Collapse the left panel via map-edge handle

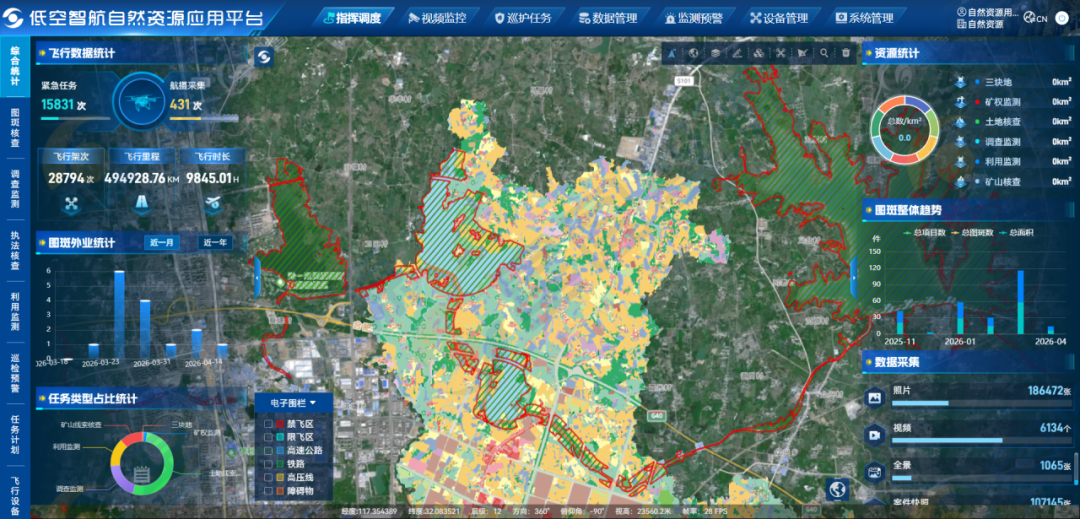click(257, 277)
